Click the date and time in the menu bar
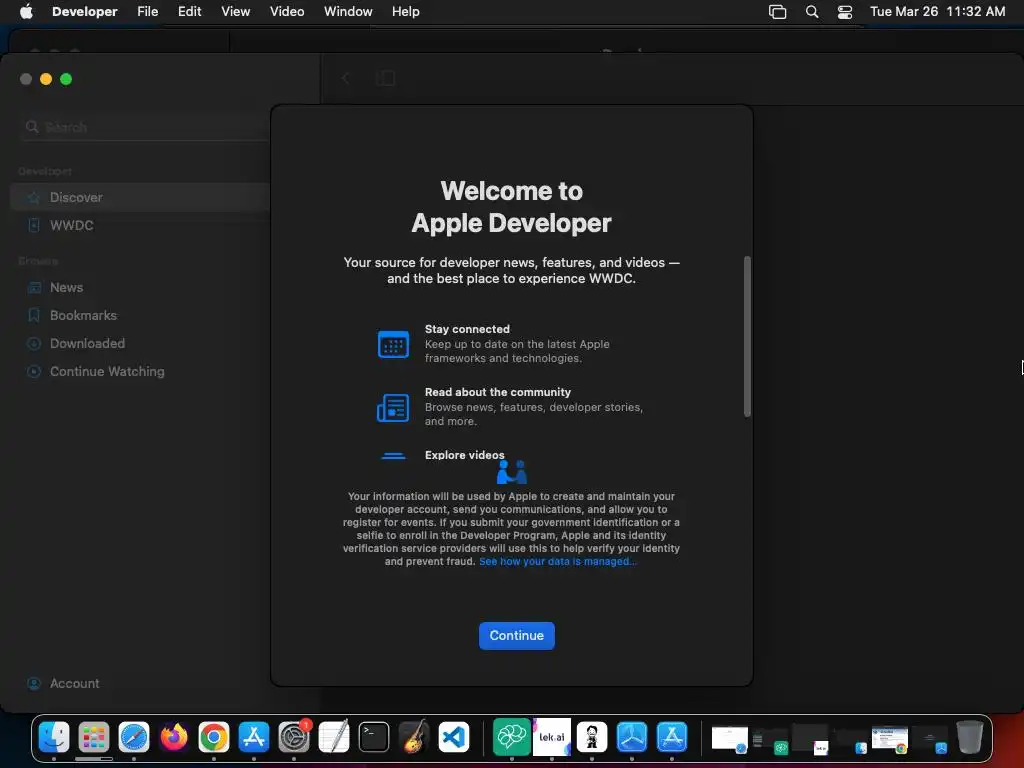The width and height of the screenshot is (1024, 768). tap(937, 12)
